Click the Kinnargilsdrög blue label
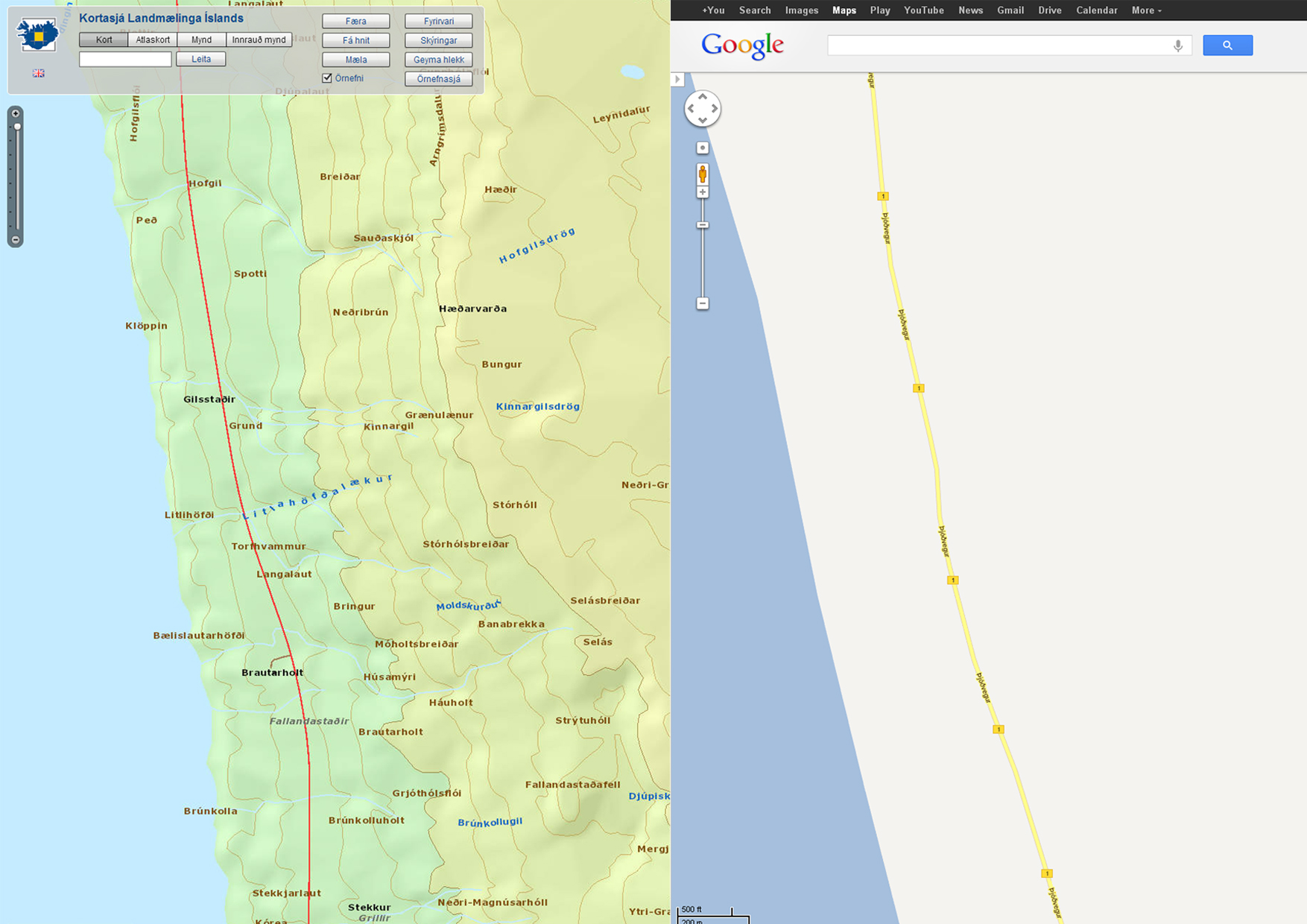Viewport: 1307px width, 924px height. click(x=538, y=406)
